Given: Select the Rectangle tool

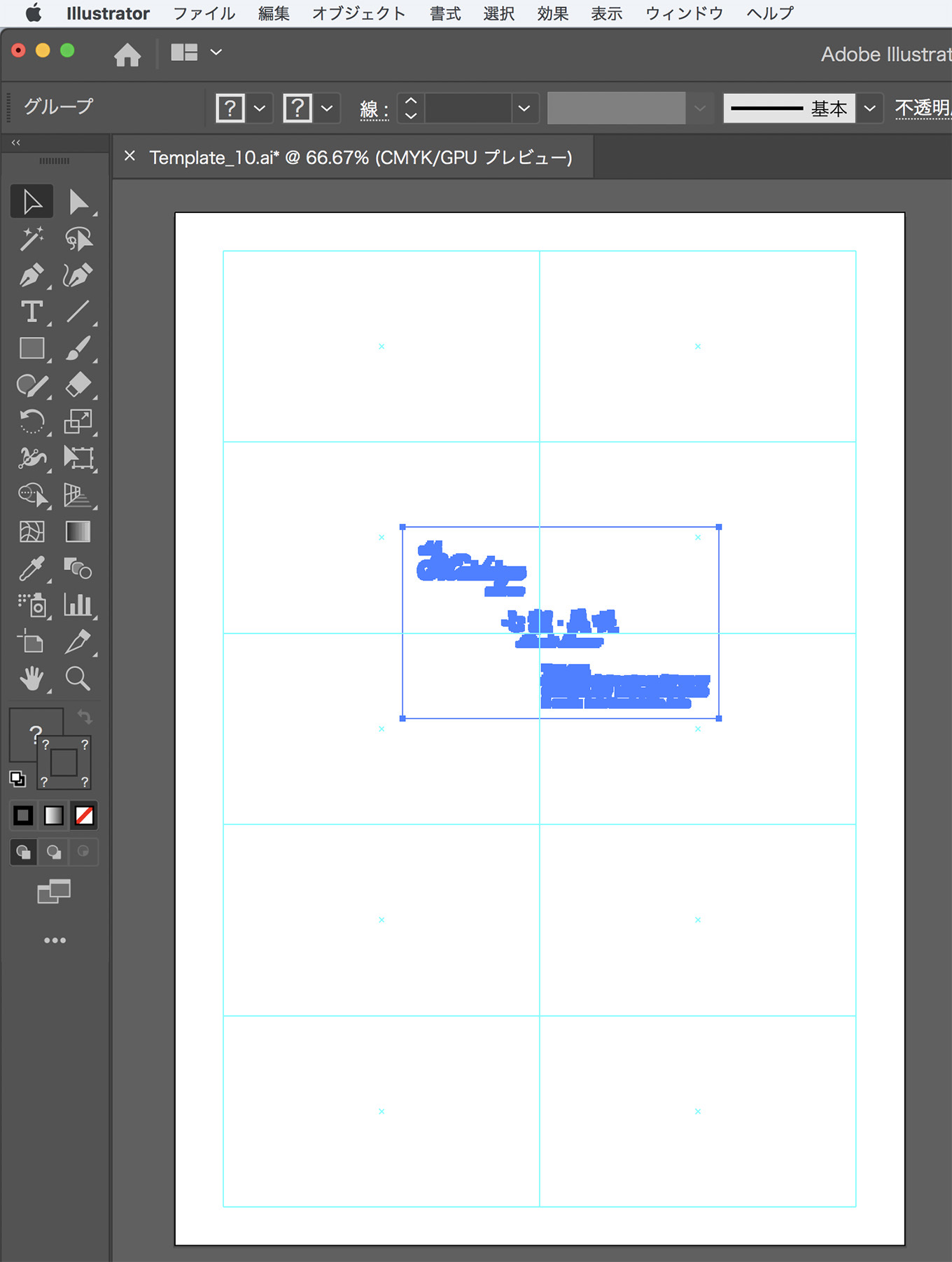Looking at the screenshot, I should (31, 348).
